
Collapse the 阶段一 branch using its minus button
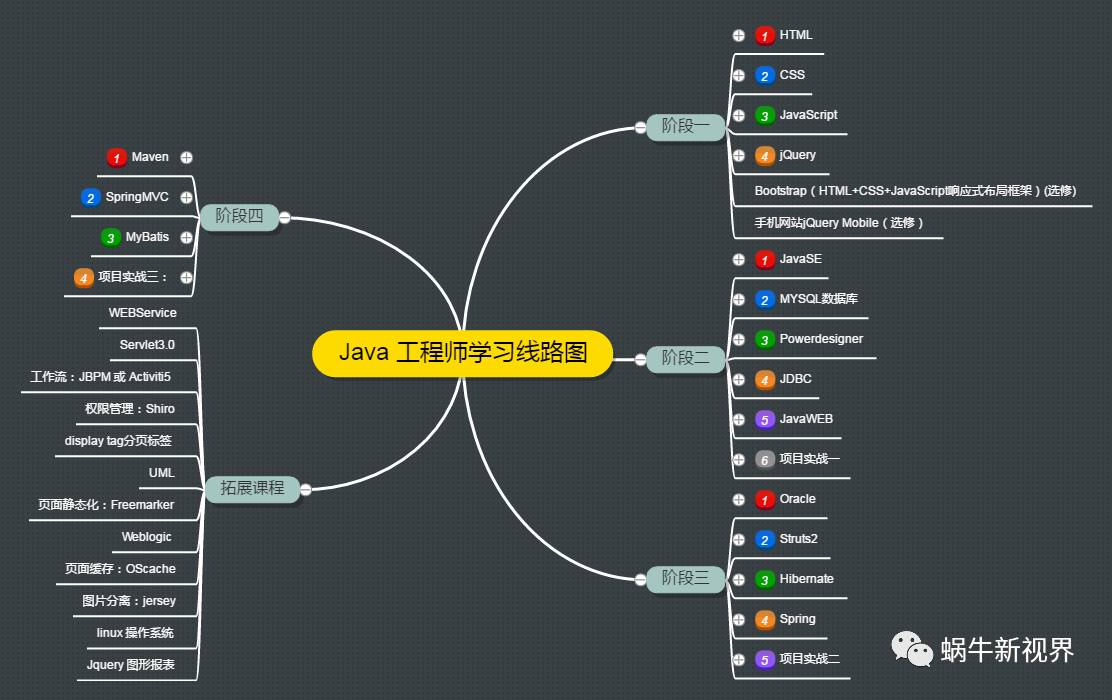640,128
